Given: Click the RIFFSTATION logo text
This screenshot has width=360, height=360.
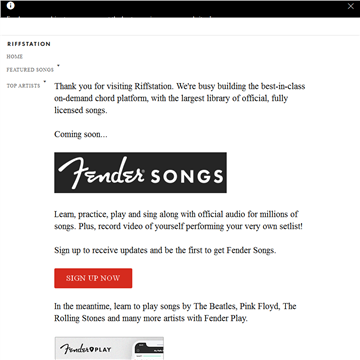Looking at the screenshot, I should pyautogui.click(x=29, y=44).
